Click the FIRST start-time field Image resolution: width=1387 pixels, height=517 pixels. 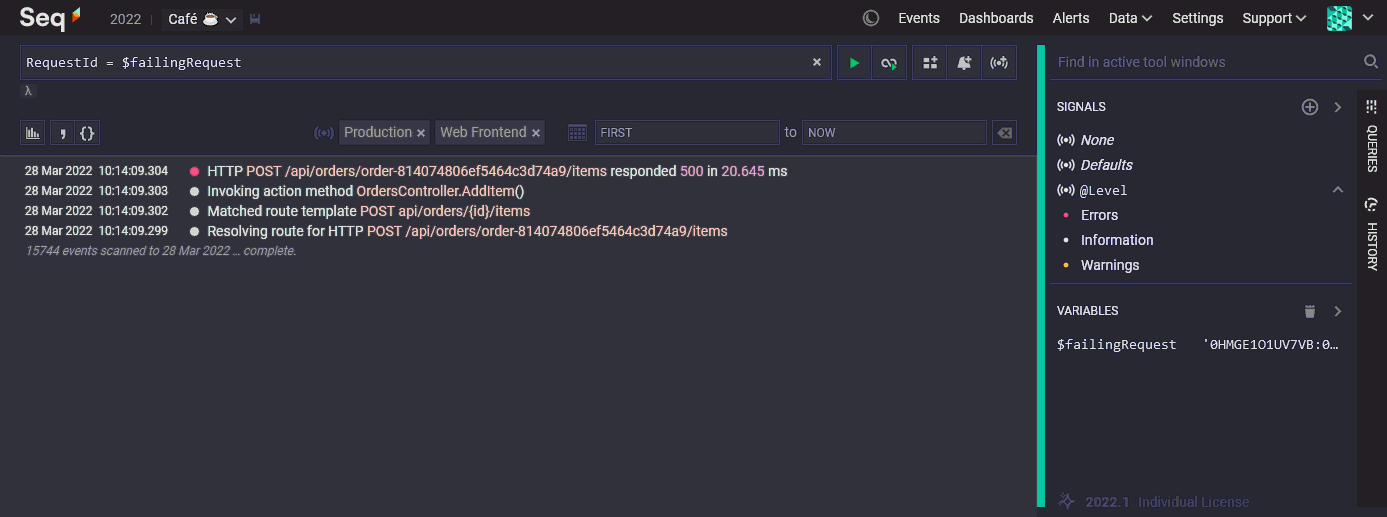click(x=687, y=132)
